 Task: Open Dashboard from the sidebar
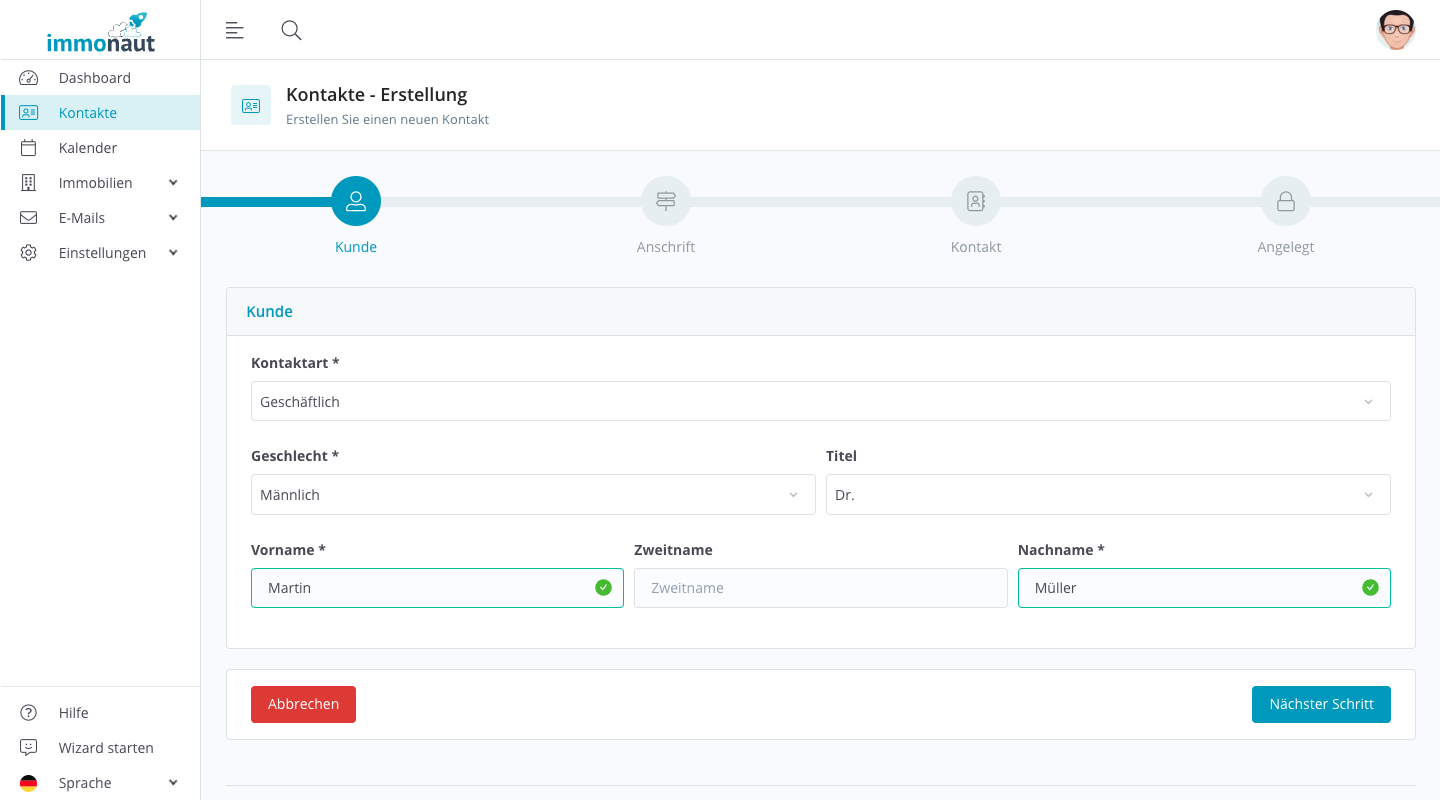[94, 78]
